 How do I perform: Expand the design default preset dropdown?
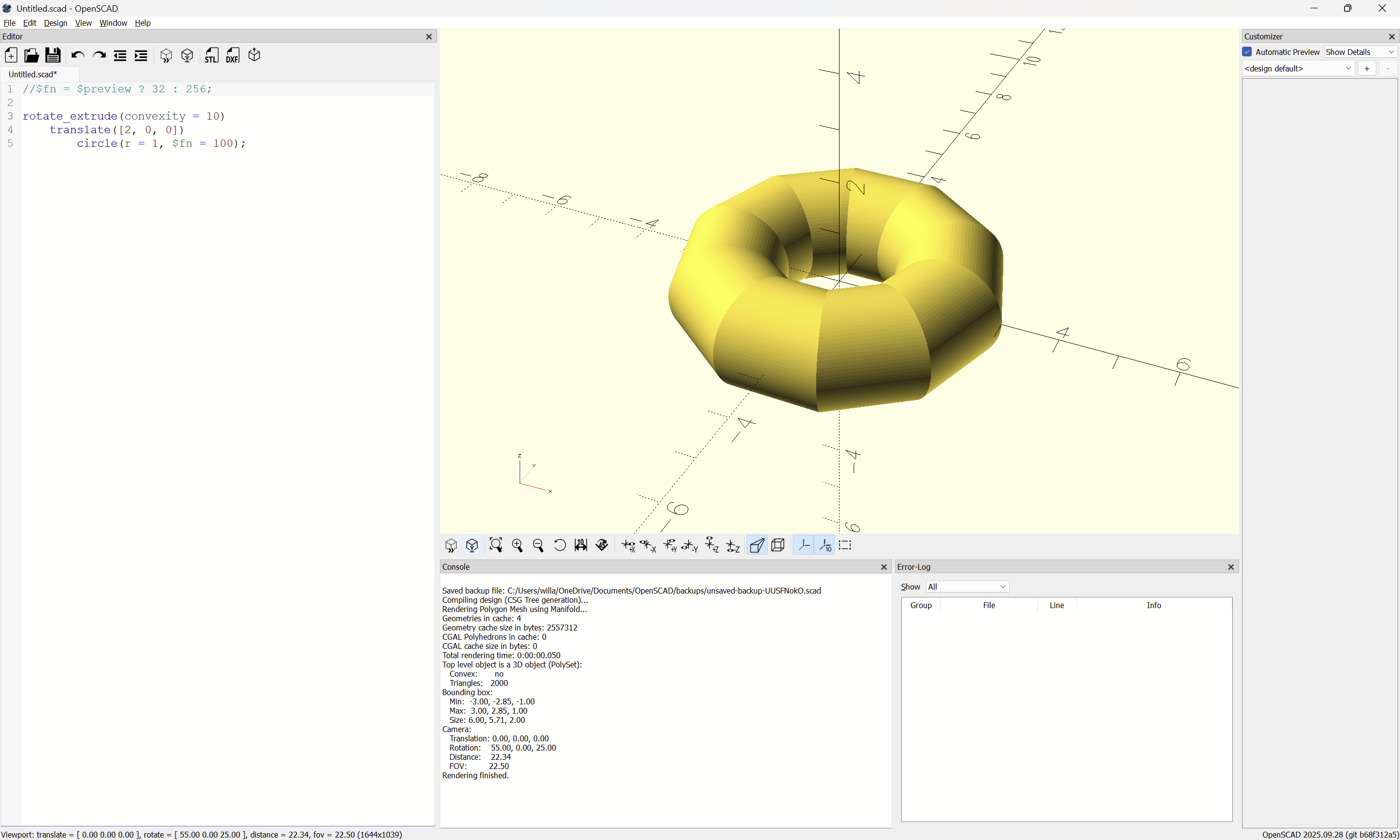pyautogui.click(x=1297, y=69)
